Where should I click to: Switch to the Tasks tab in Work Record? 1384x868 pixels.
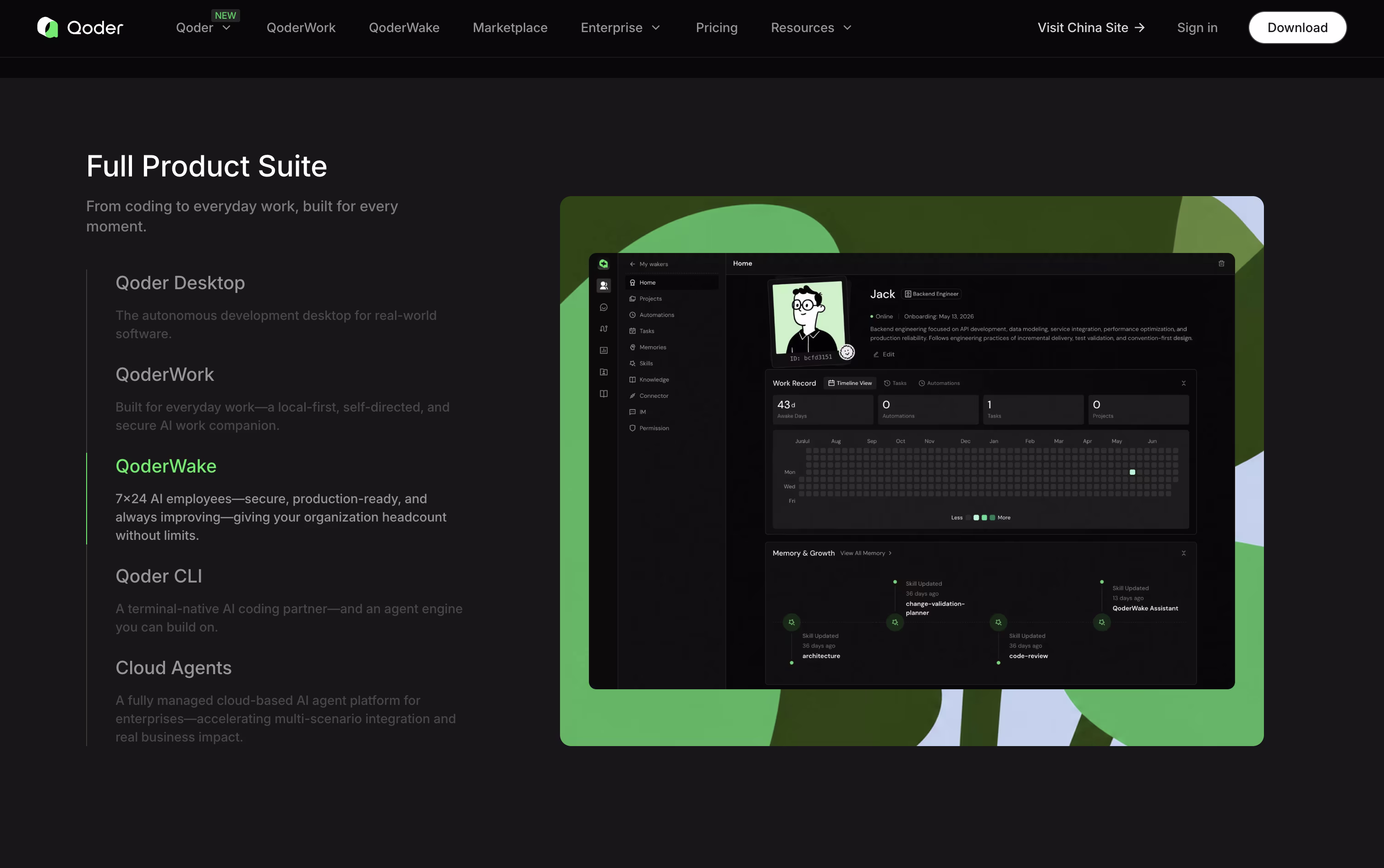pos(895,383)
